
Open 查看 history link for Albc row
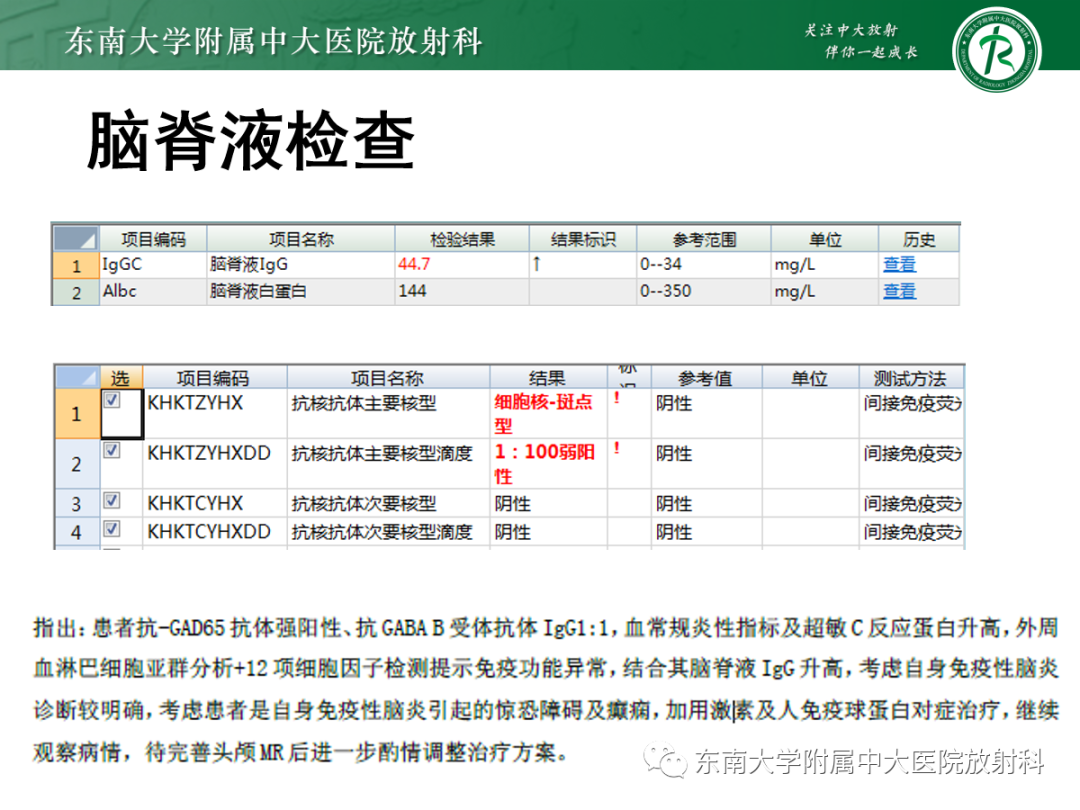pyautogui.click(x=900, y=291)
